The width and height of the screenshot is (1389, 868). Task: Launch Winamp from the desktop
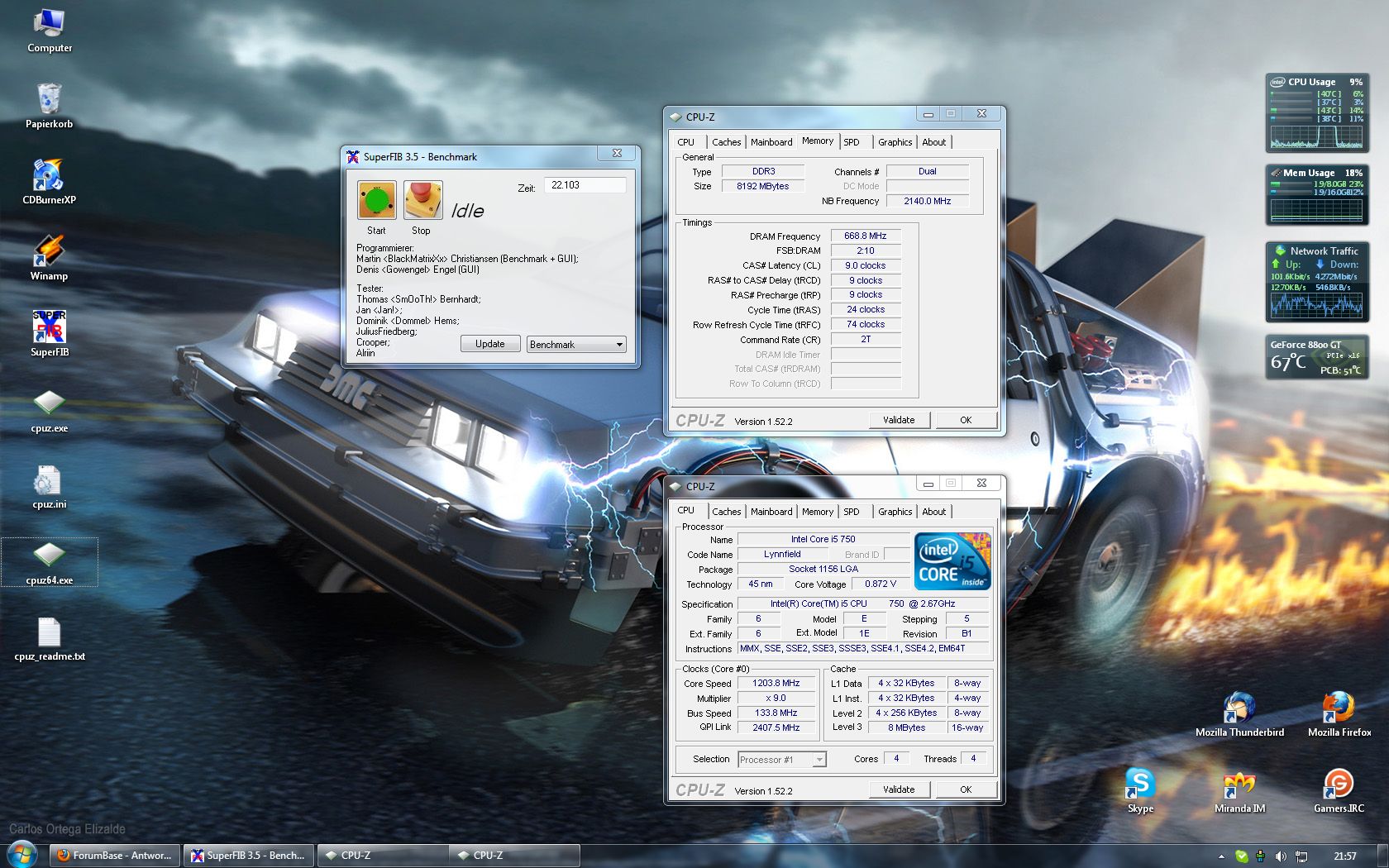pos(50,258)
